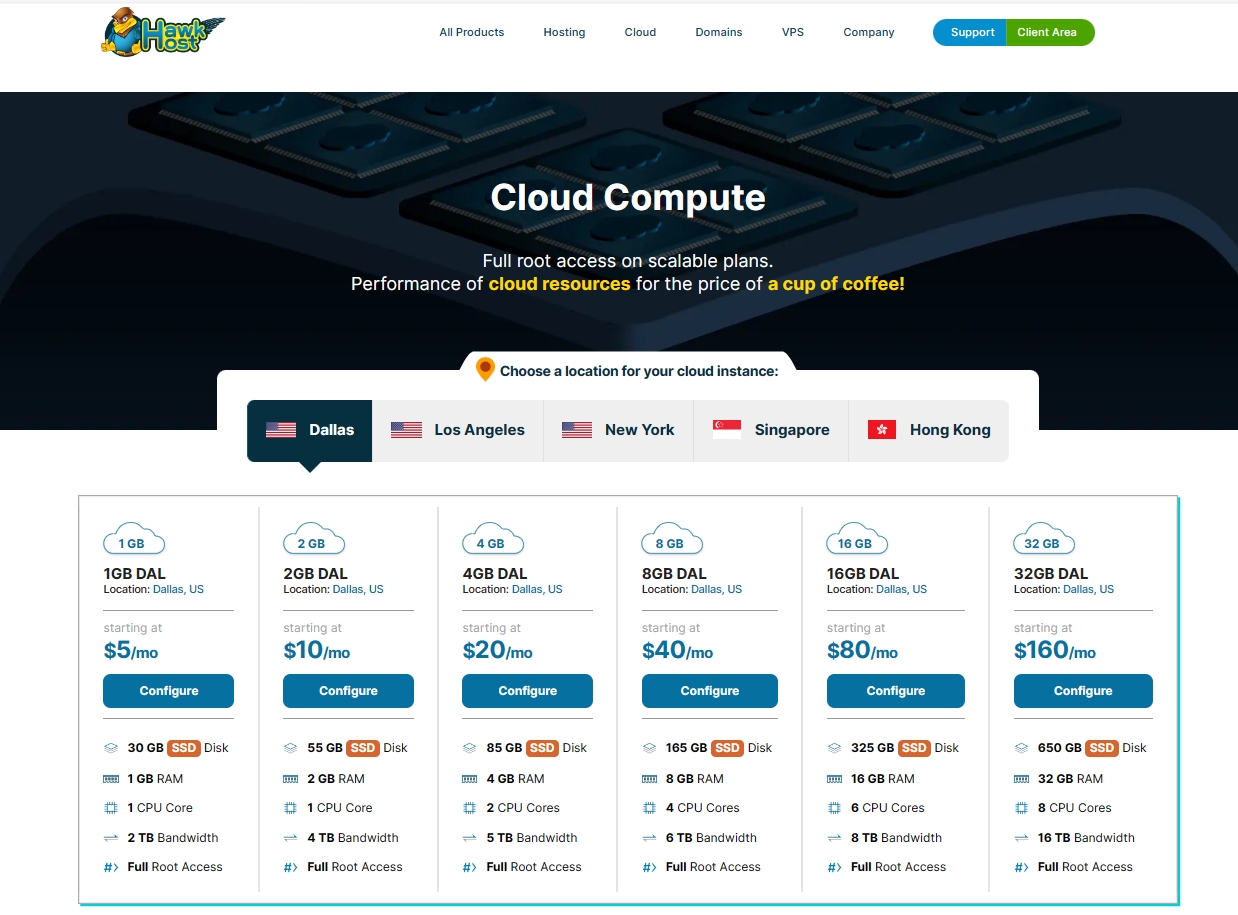1238x915 pixels.
Task: Click the US flag on Dallas tab
Action: [x=281, y=430]
